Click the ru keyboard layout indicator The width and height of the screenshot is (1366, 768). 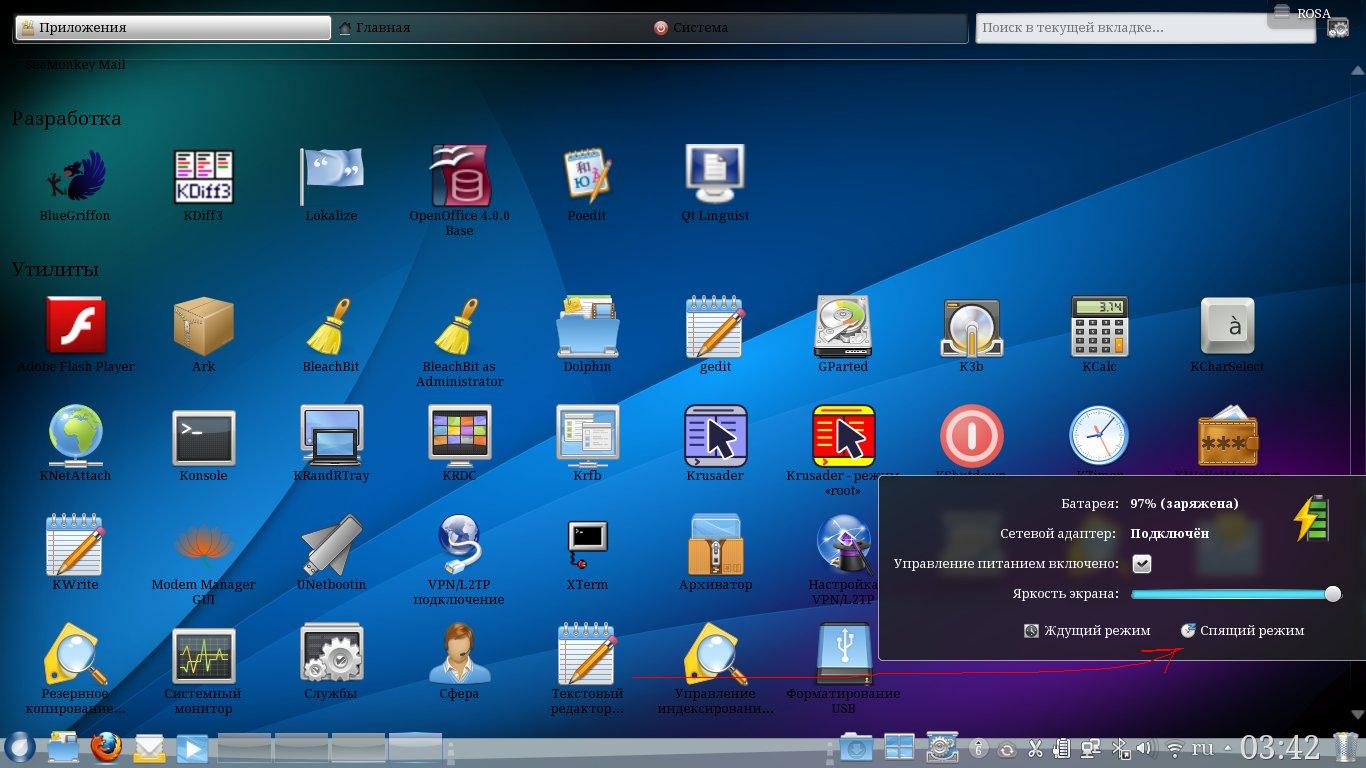click(1203, 748)
